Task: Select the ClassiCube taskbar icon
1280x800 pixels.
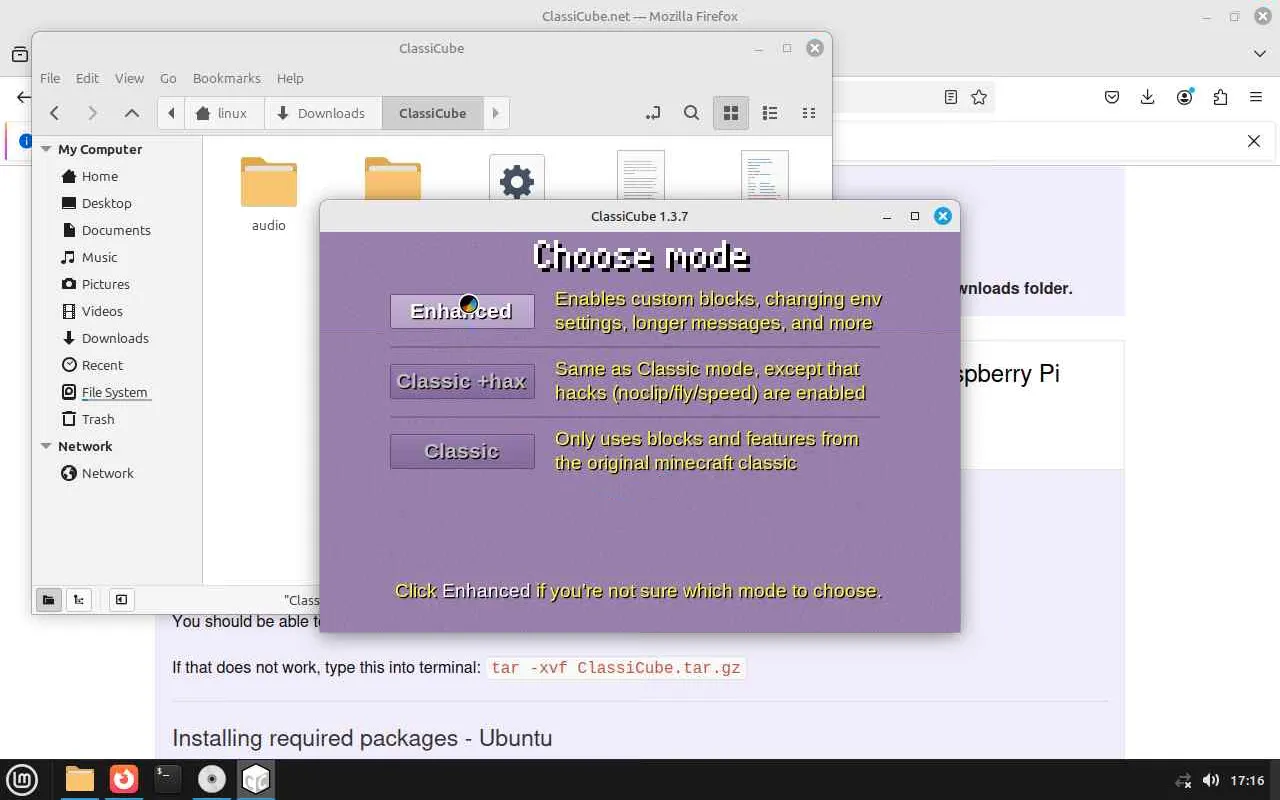Action: pos(256,779)
